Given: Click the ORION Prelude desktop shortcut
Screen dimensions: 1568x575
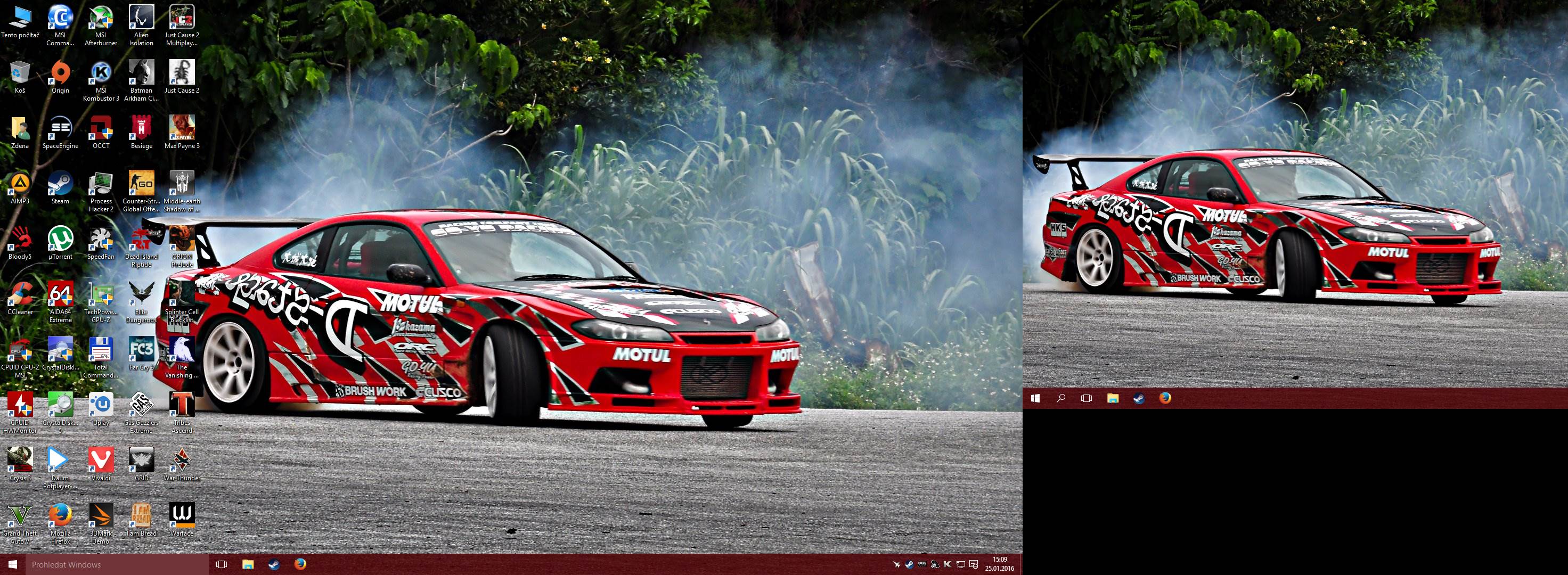Looking at the screenshot, I should (x=182, y=247).
